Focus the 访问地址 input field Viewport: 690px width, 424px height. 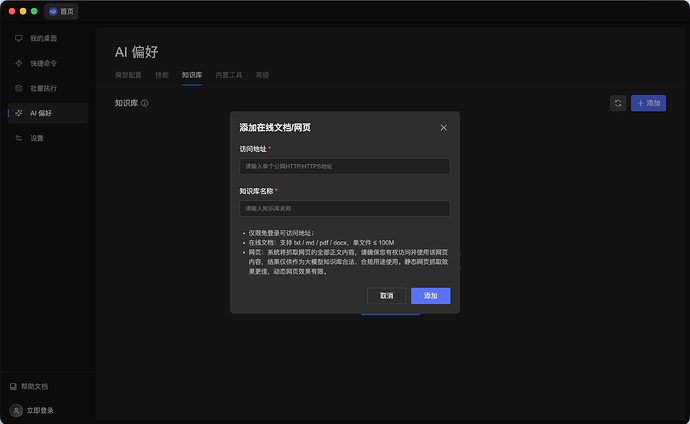pos(345,166)
